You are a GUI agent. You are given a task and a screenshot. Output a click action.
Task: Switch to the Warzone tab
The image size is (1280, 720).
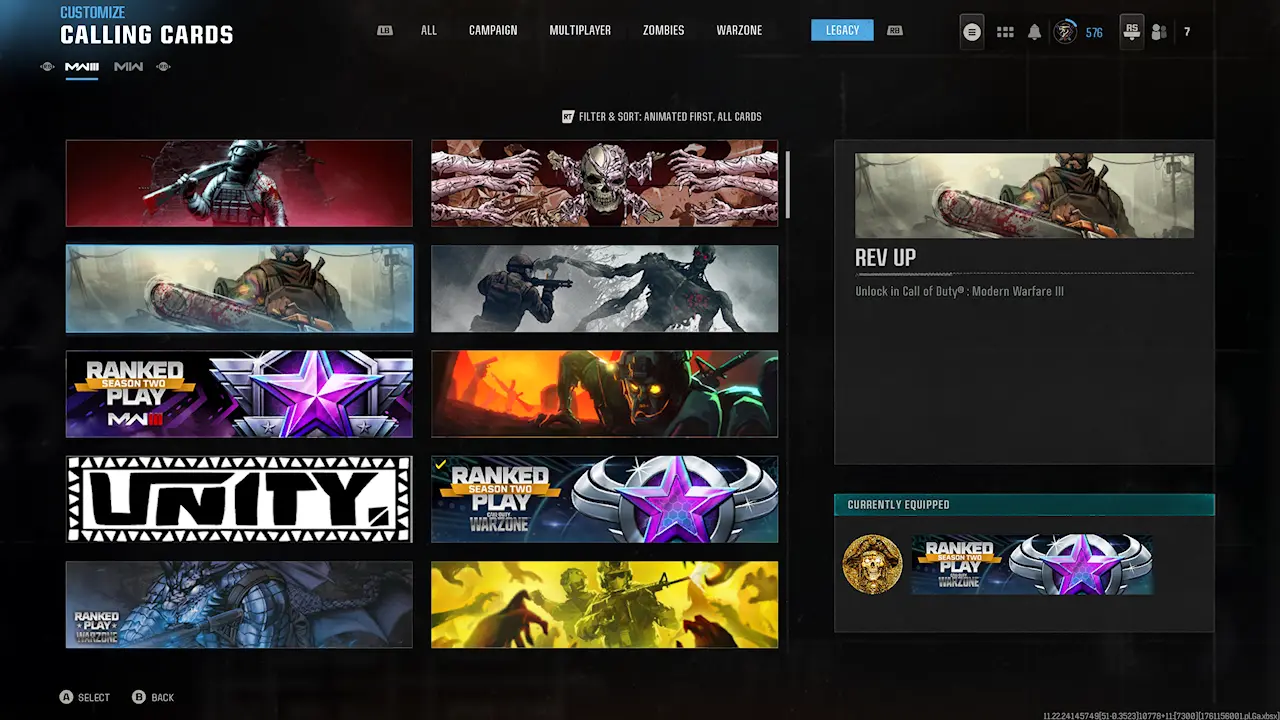coord(739,31)
